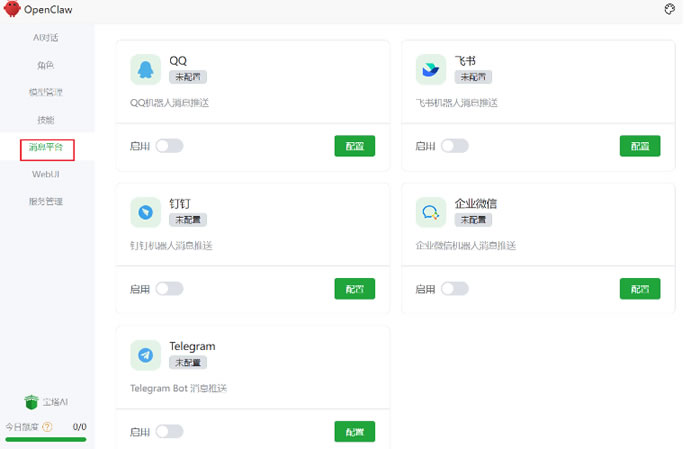Screen dimensions: 700x449
Task: Click the help icon beside 今日额度
Action: tap(47, 427)
